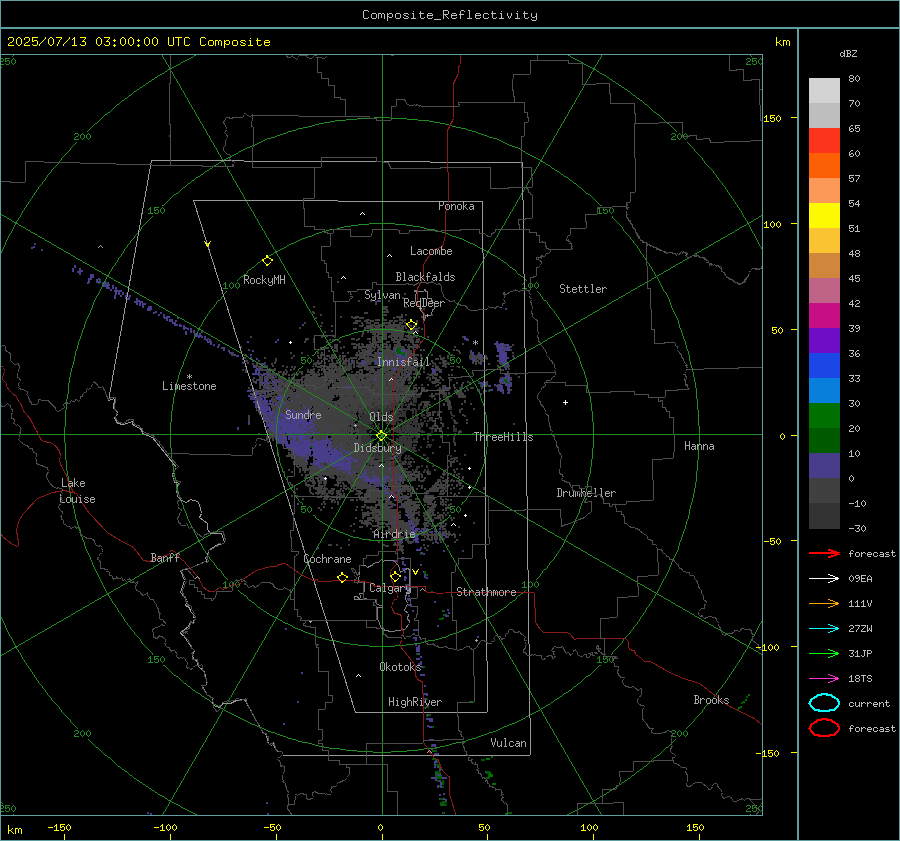Screen dimensions: 900x841
Task: Click the Drumheller city label
Action: [x=586, y=493]
